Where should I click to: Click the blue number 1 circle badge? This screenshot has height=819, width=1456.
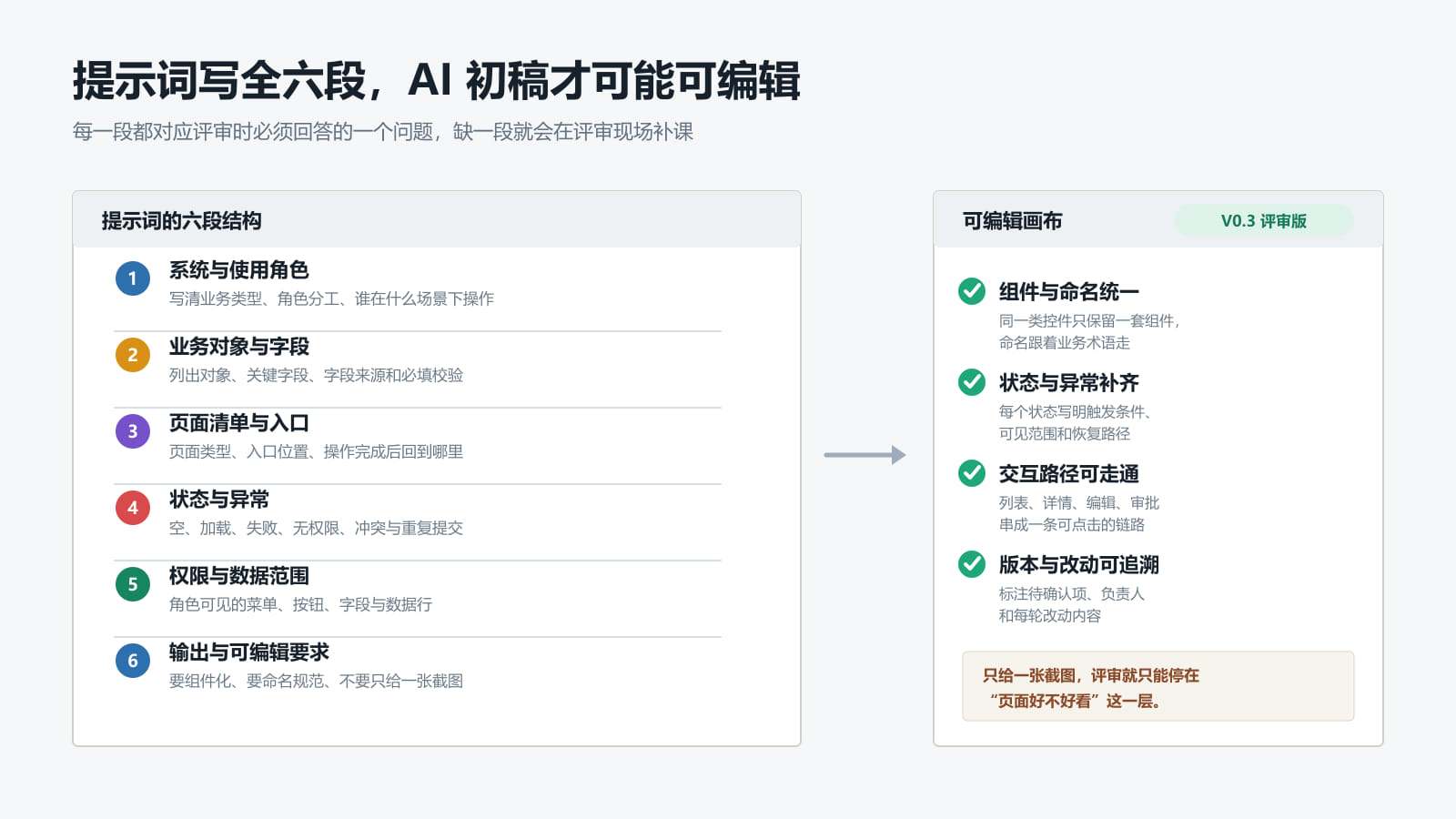coord(133,278)
